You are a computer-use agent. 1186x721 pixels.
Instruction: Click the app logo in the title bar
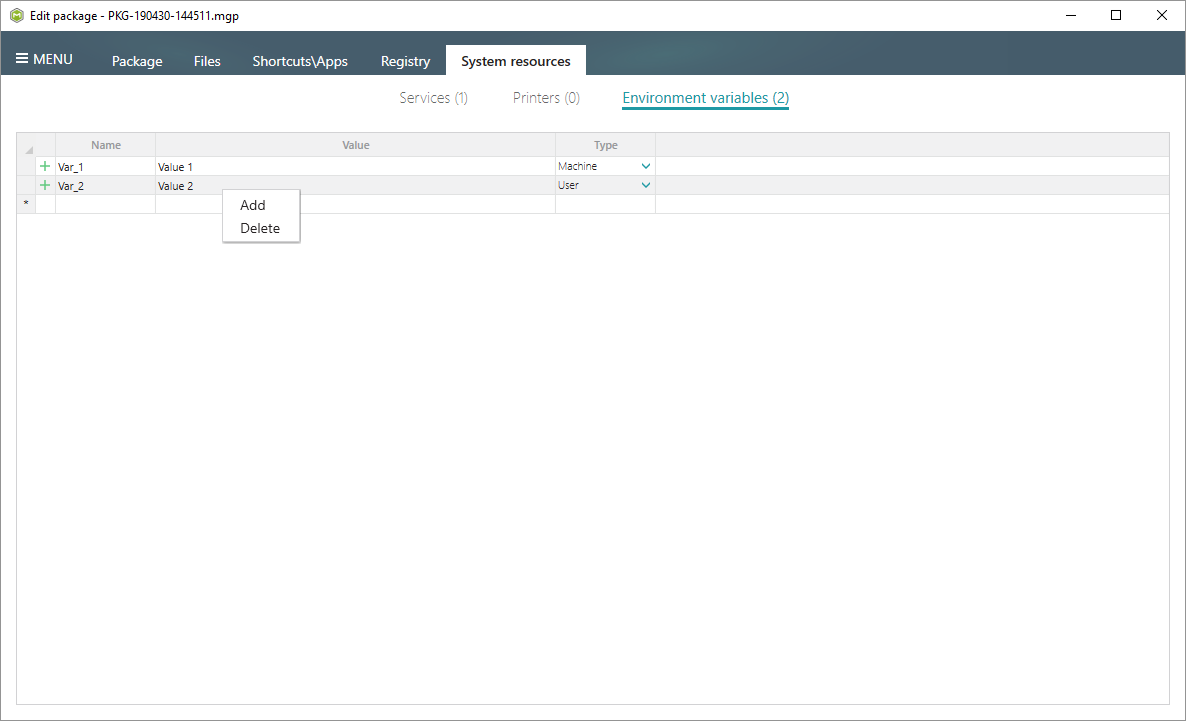17,15
